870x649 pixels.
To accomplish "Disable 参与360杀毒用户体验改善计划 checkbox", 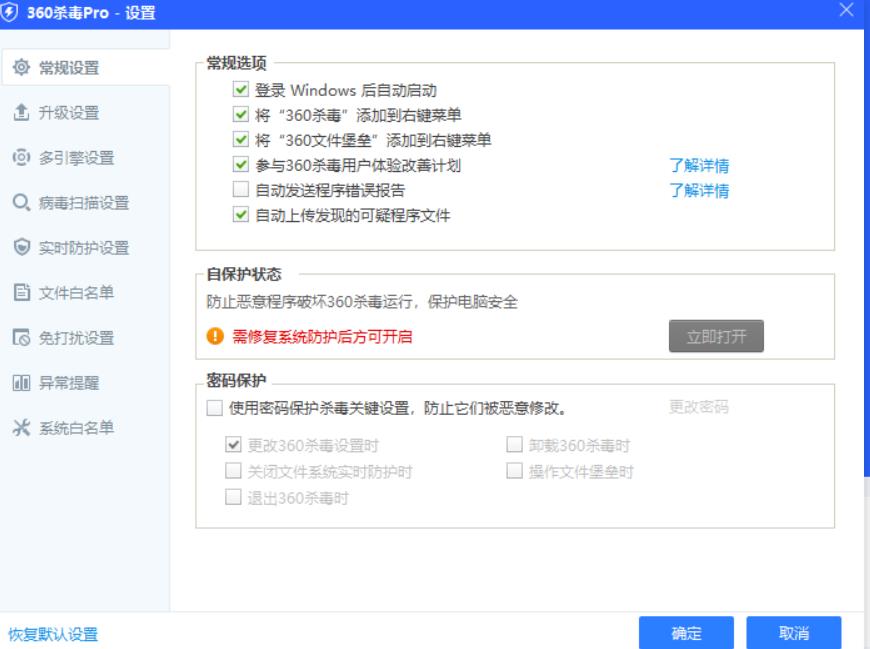I will coord(241,165).
